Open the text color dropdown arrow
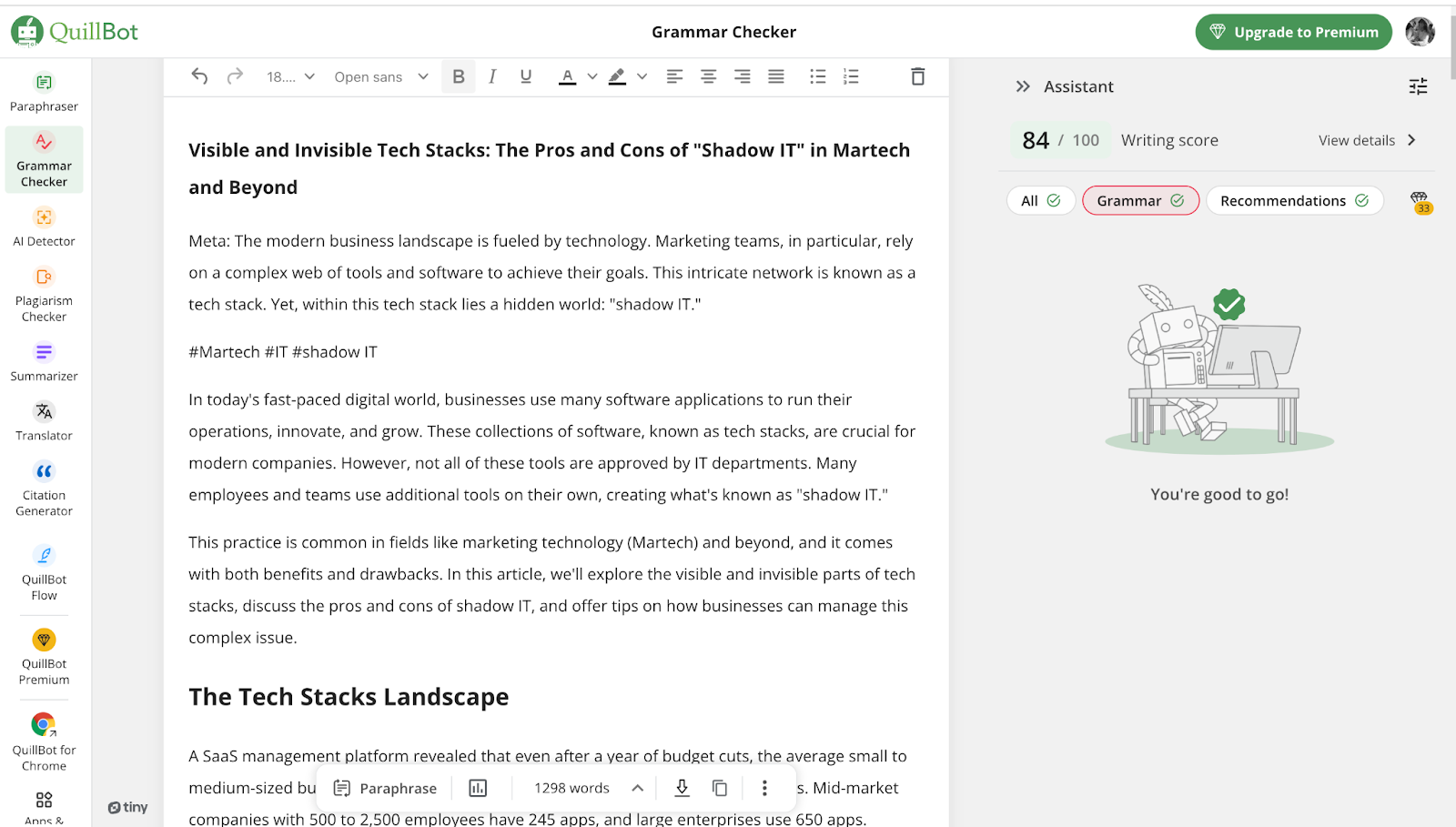 point(592,76)
